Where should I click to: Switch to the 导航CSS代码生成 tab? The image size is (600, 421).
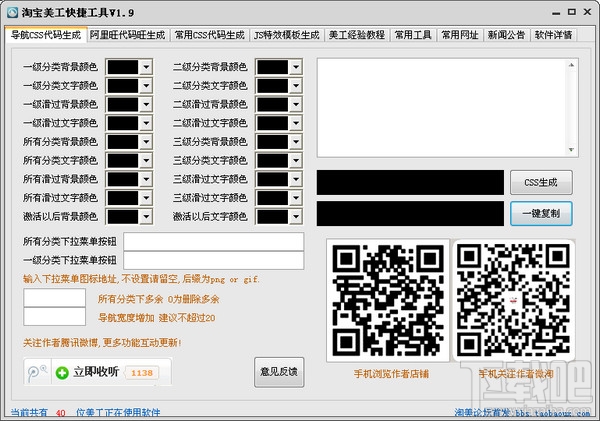pos(46,35)
